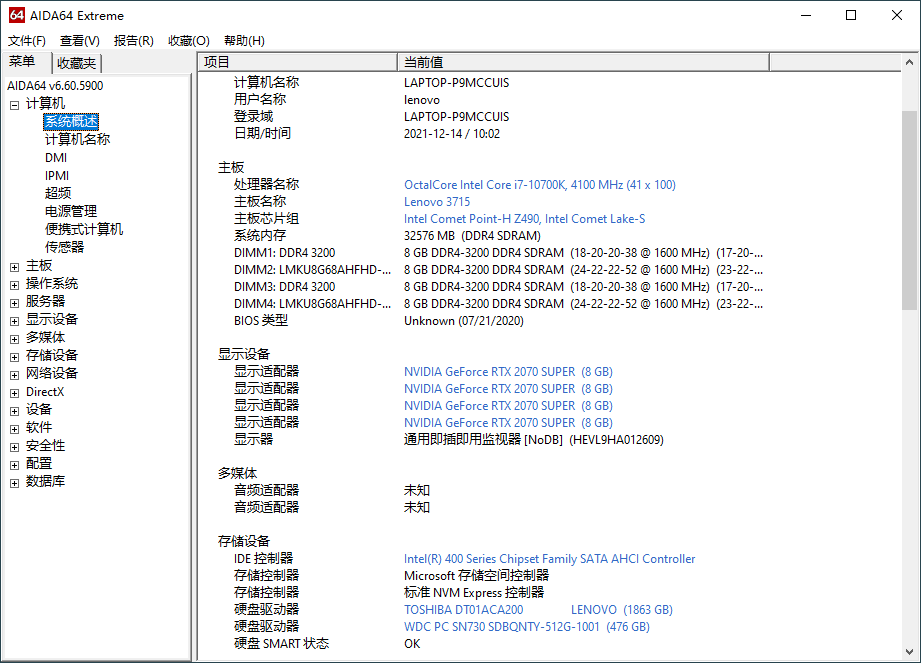
Task: Click the DirectX category icon
Action: pos(44,391)
